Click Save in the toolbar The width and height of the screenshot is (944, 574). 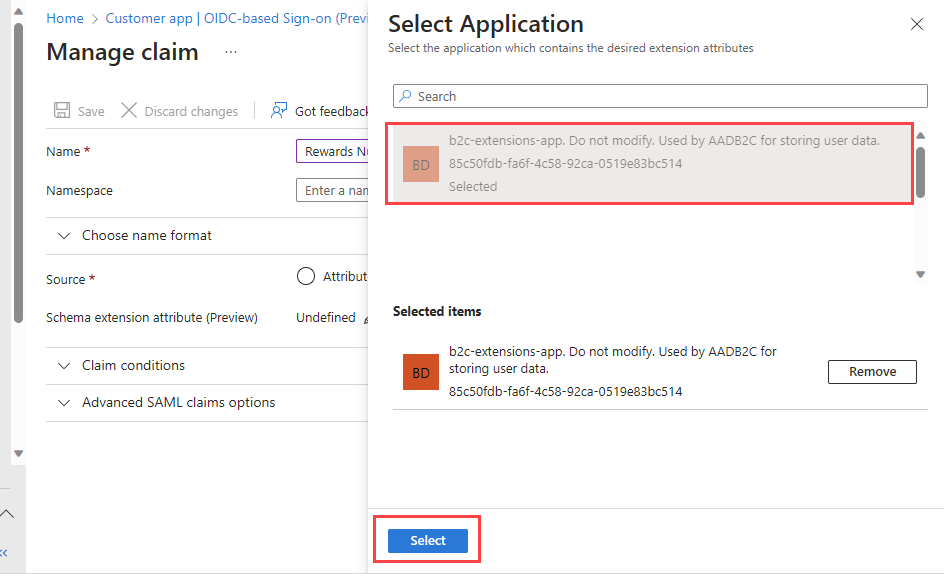click(79, 111)
